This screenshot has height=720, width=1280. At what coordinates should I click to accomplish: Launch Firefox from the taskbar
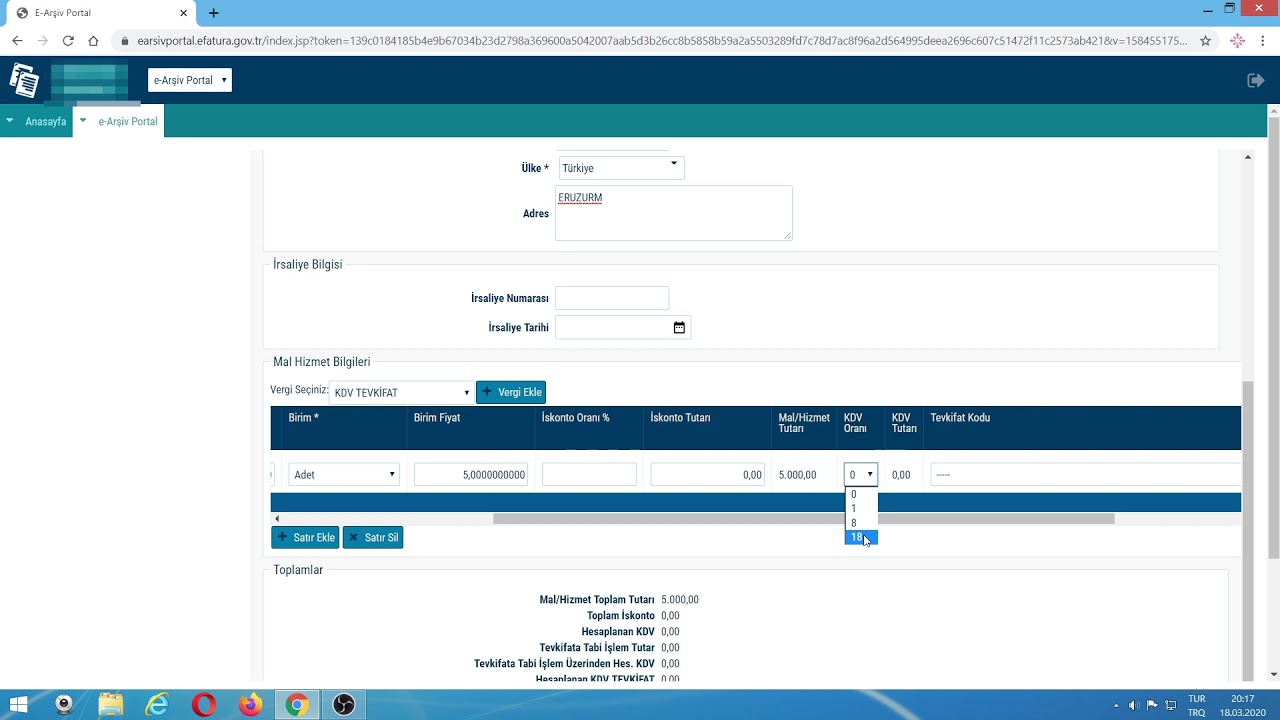250,705
